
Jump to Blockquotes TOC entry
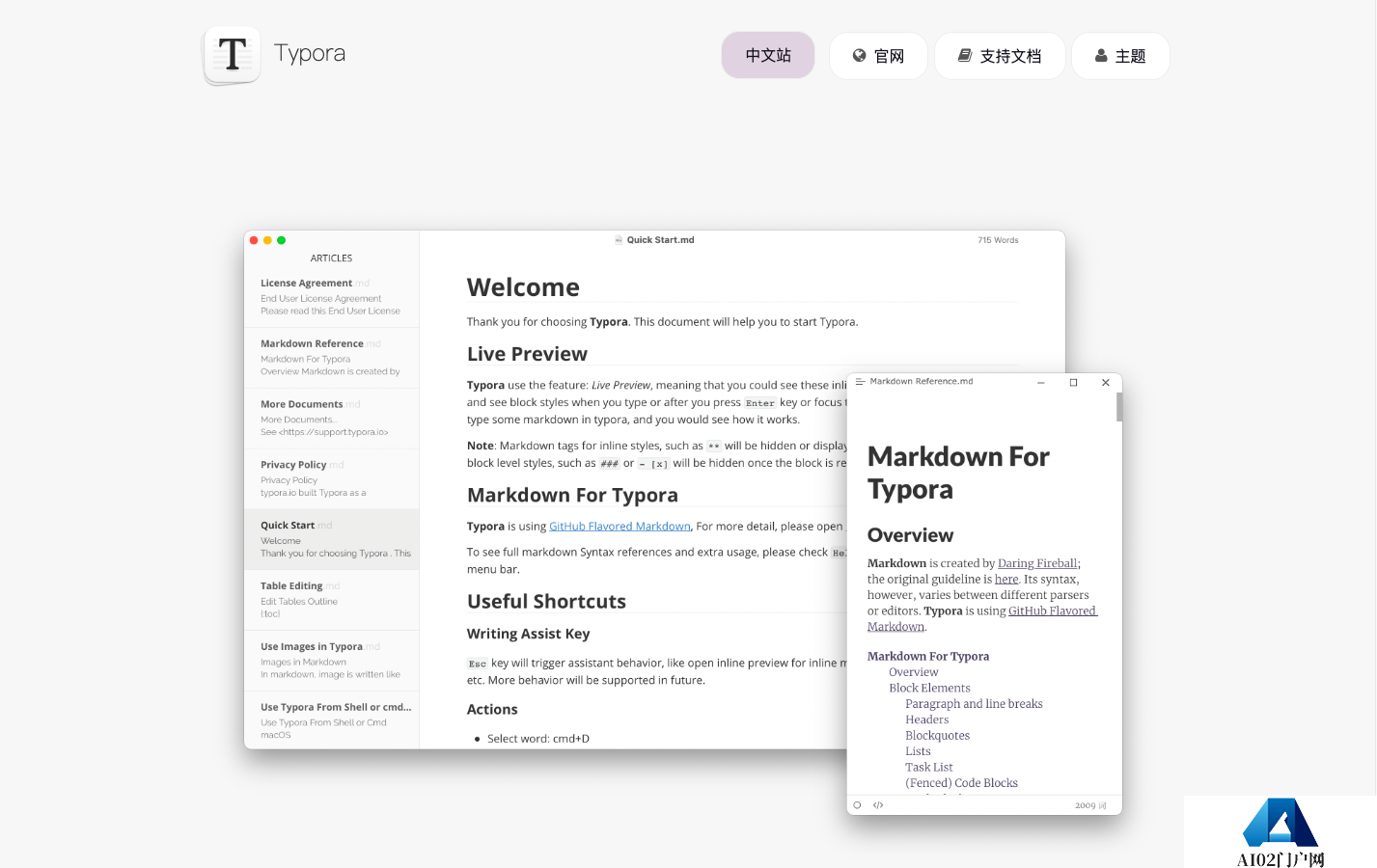click(937, 736)
